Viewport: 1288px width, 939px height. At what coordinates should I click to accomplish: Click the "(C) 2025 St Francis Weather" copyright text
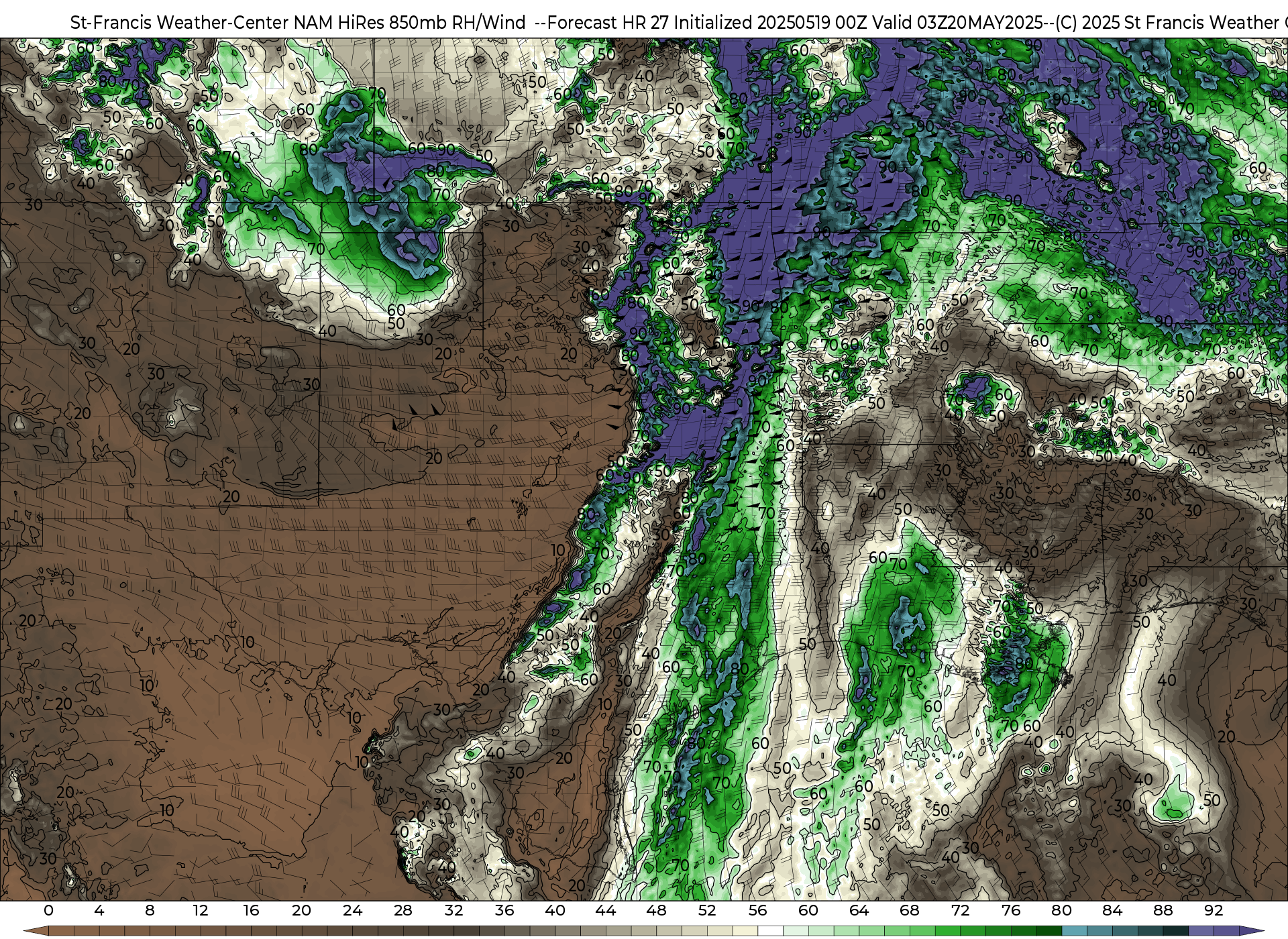1167,23
